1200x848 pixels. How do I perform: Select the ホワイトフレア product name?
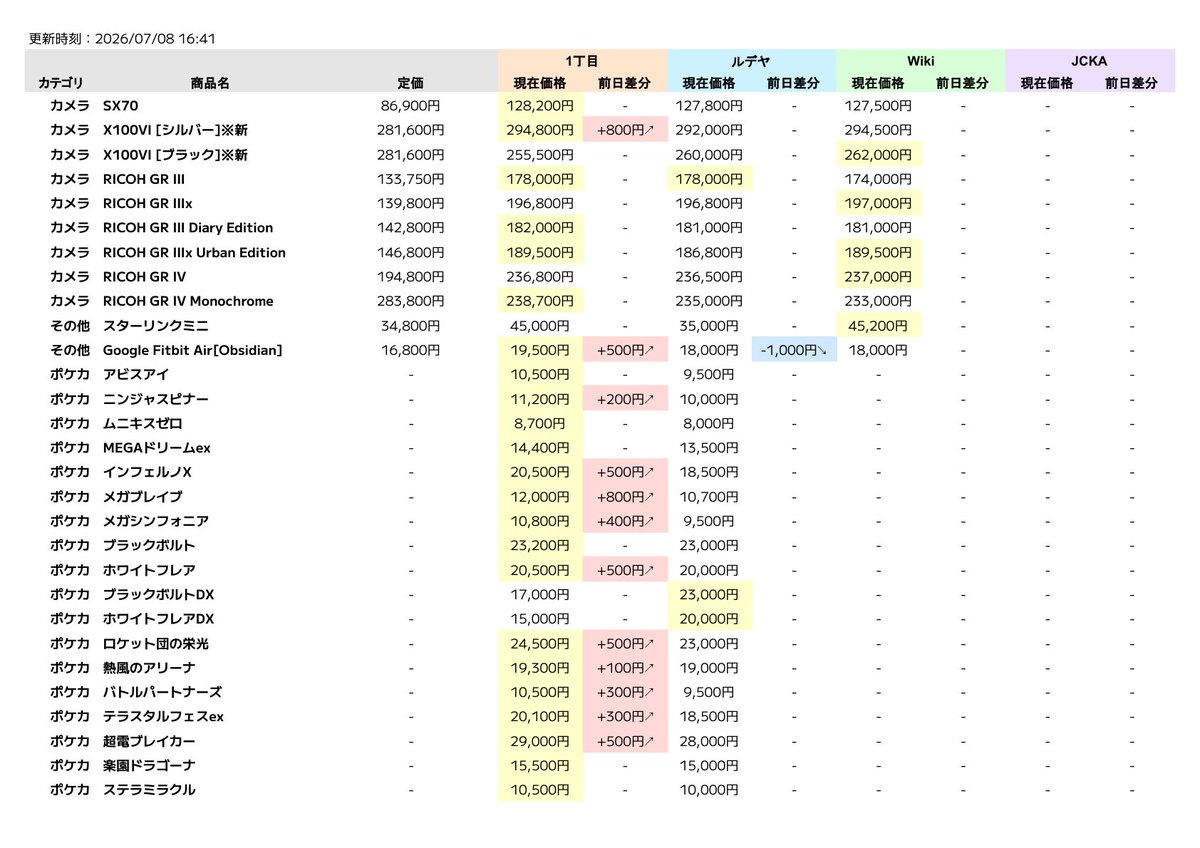pos(149,570)
